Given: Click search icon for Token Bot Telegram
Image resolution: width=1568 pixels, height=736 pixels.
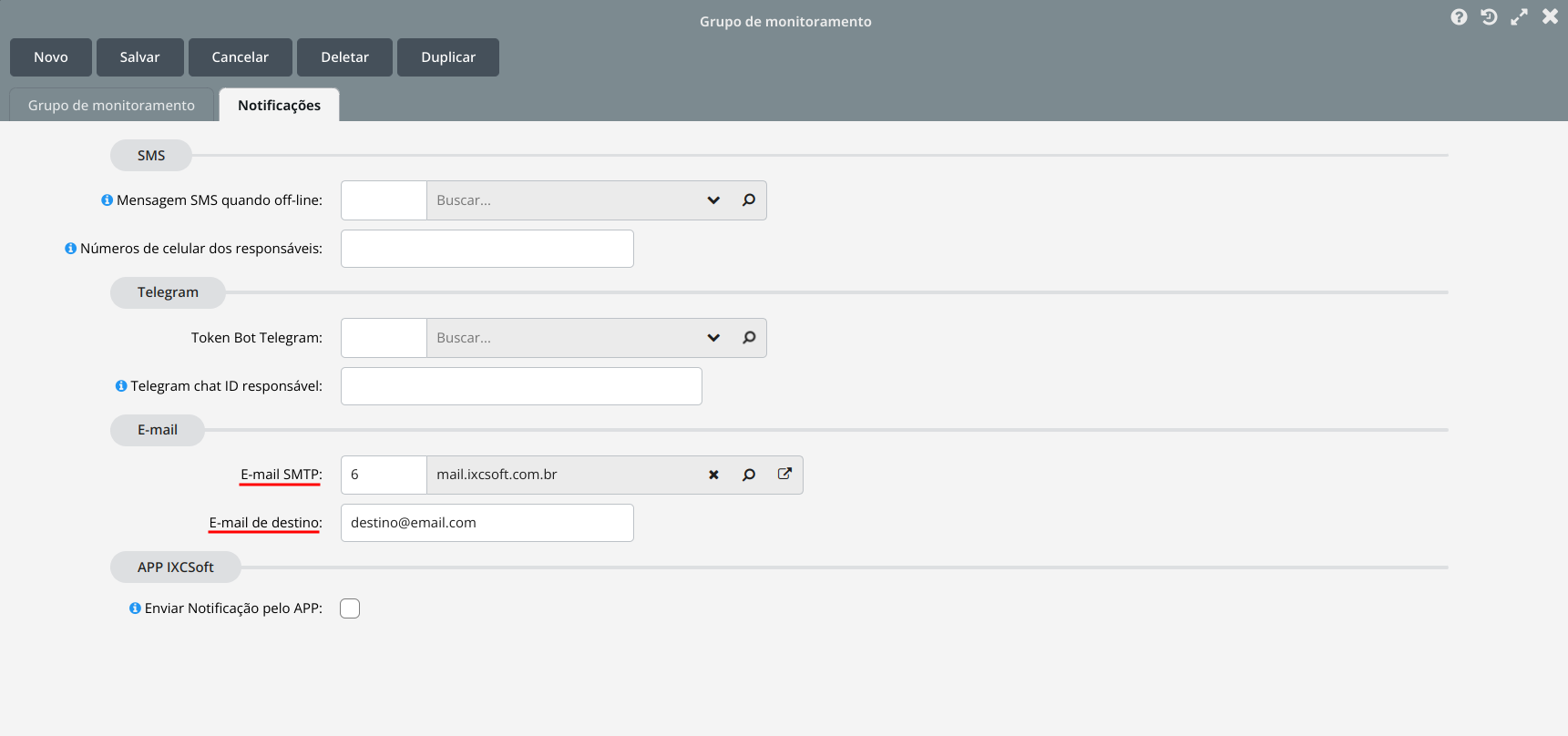Looking at the screenshot, I should pyautogui.click(x=749, y=338).
